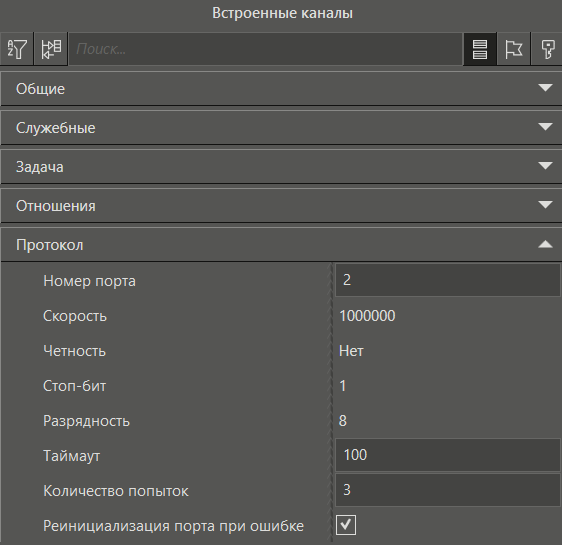The image size is (562, 545).
Task: Open the Скорость value 1000000
Action: (367, 316)
